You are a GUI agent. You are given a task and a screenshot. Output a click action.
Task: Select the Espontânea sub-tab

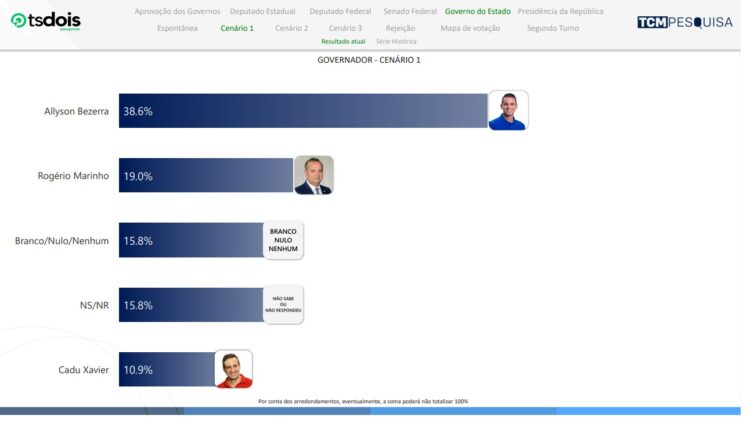coord(177,28)
